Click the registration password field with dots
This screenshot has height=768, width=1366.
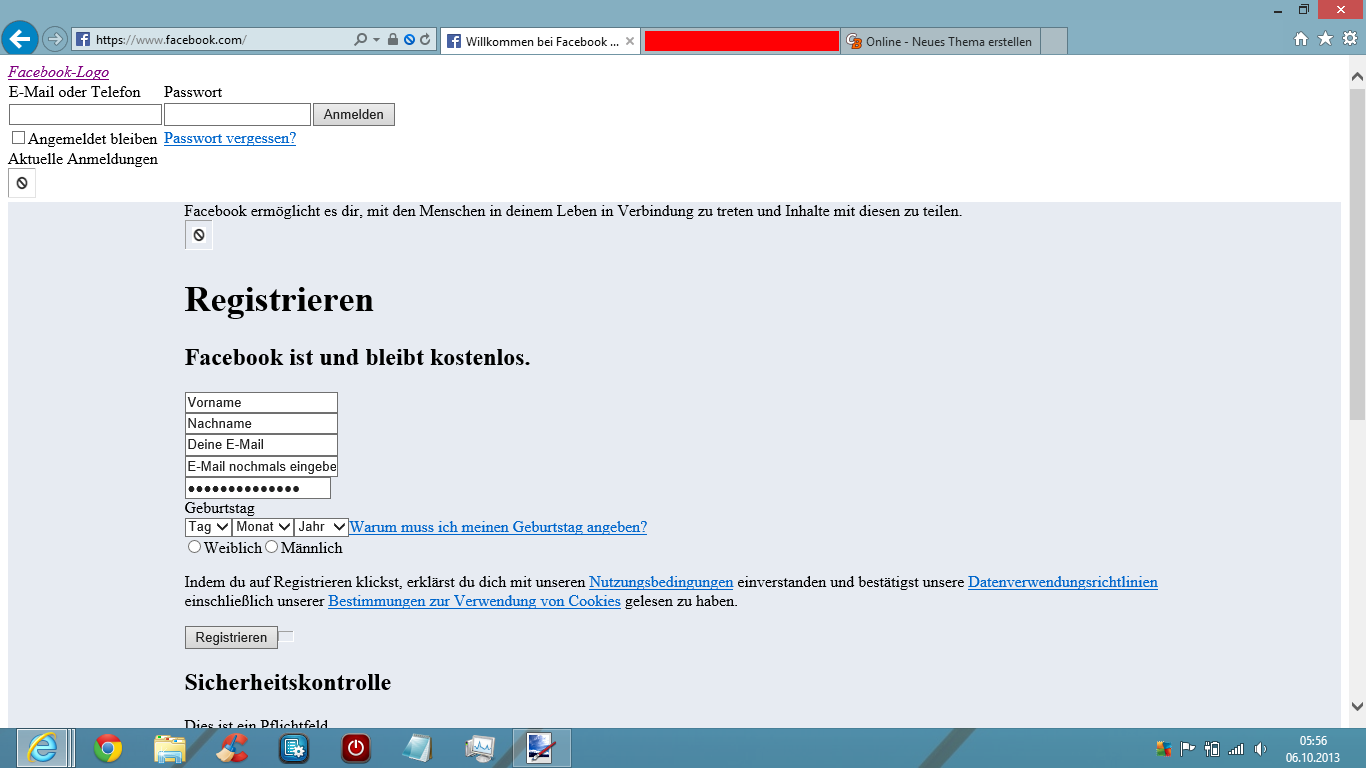[258, 488]
